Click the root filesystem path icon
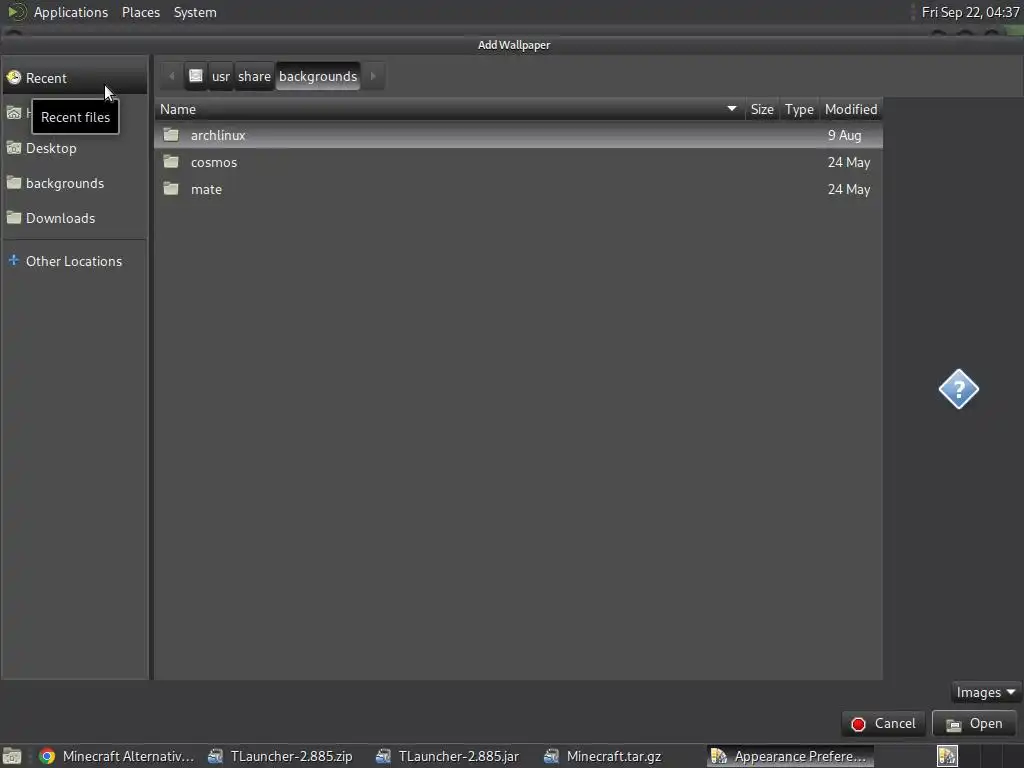This screenshot has width=1024, height=768. point(196,76)
